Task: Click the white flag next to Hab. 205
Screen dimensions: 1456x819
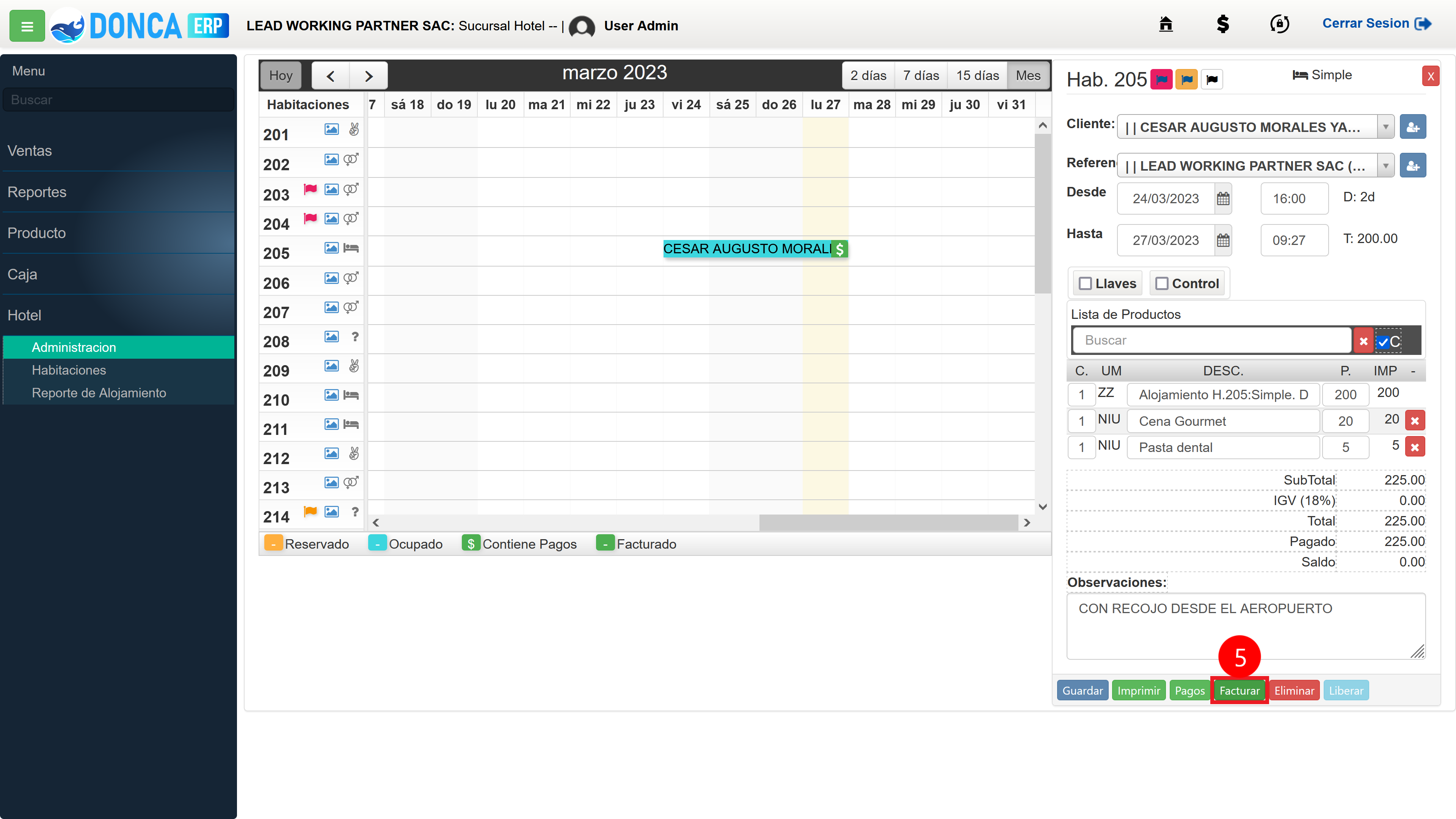Action: pos(1212,79)
